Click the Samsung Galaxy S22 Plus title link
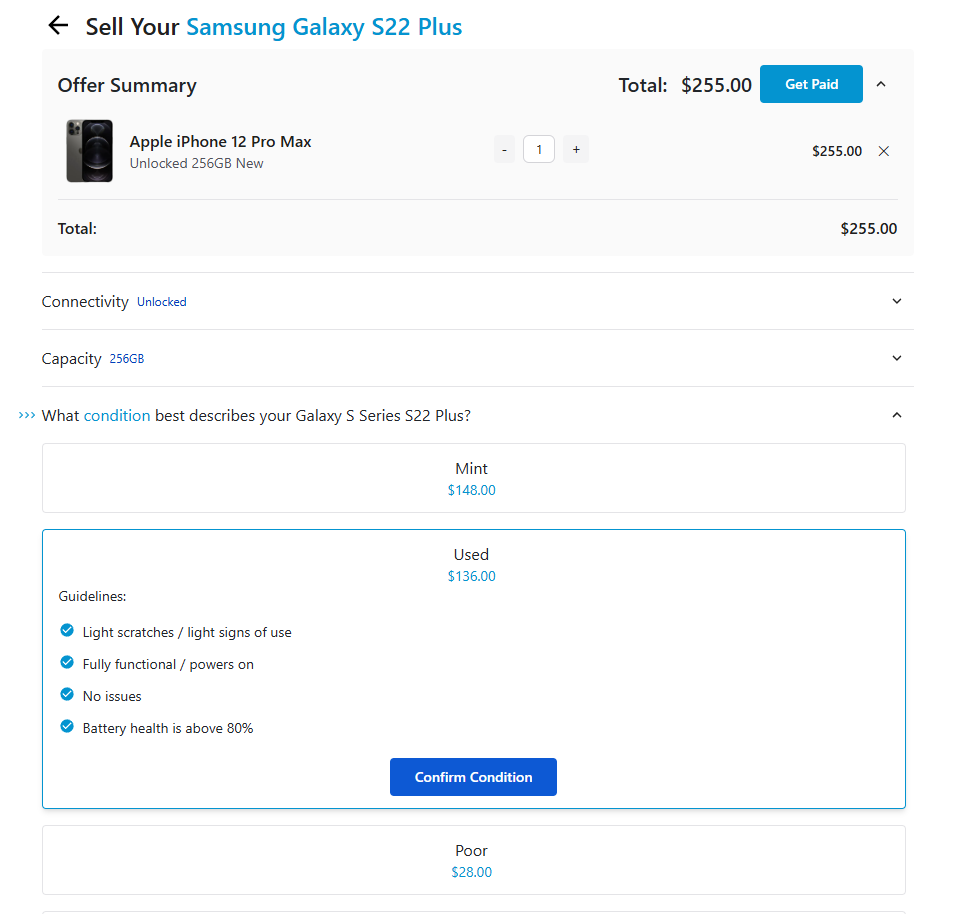The image size is (964, 914). tap(324, 27)
